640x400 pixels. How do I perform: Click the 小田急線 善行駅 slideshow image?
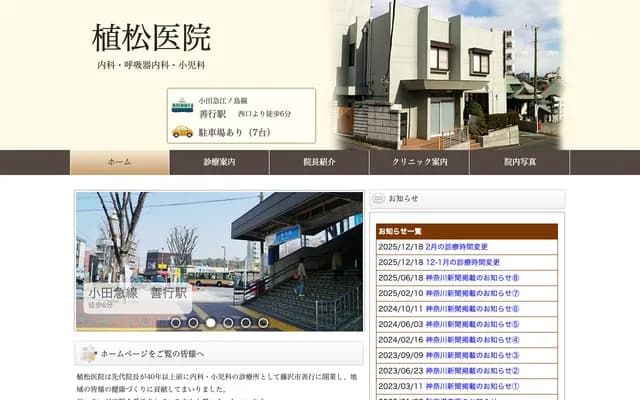[219, 261]
